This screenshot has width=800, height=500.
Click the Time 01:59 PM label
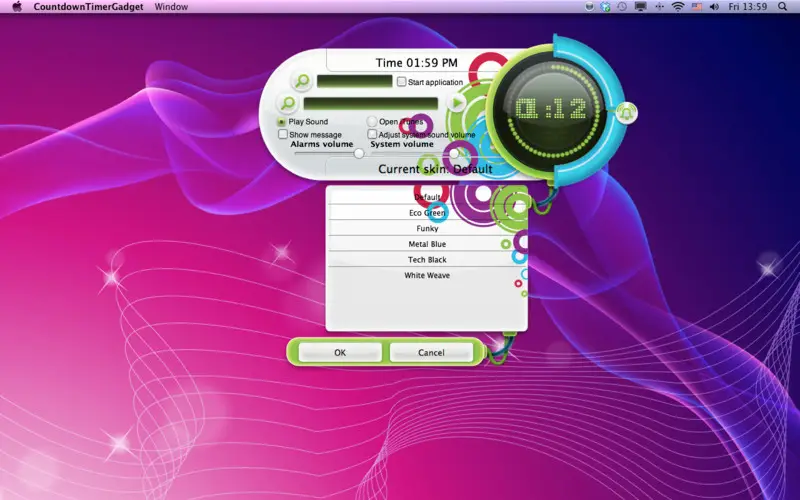point(416,63)
